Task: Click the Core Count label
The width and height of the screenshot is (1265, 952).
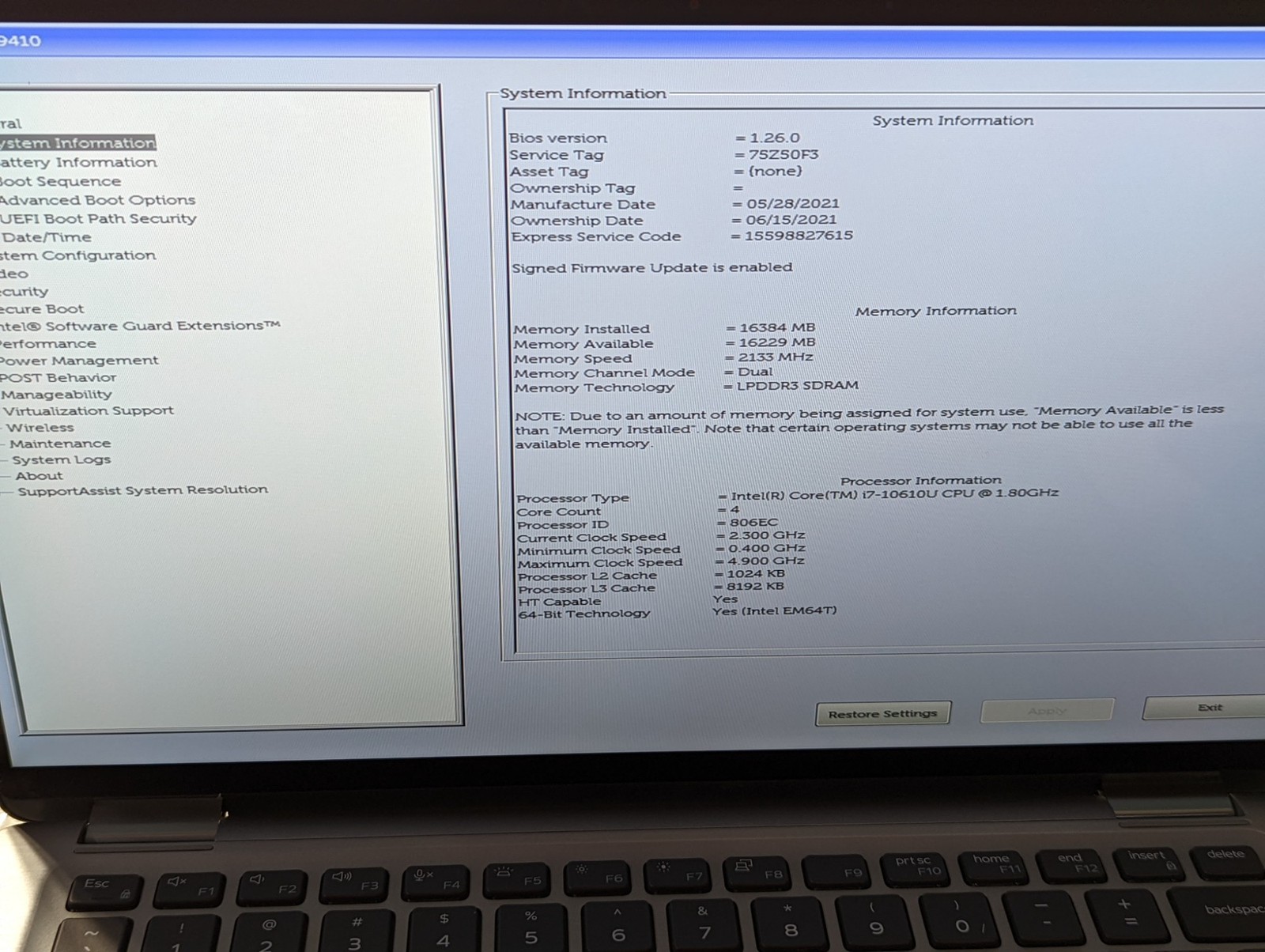Action: point(558,512)
